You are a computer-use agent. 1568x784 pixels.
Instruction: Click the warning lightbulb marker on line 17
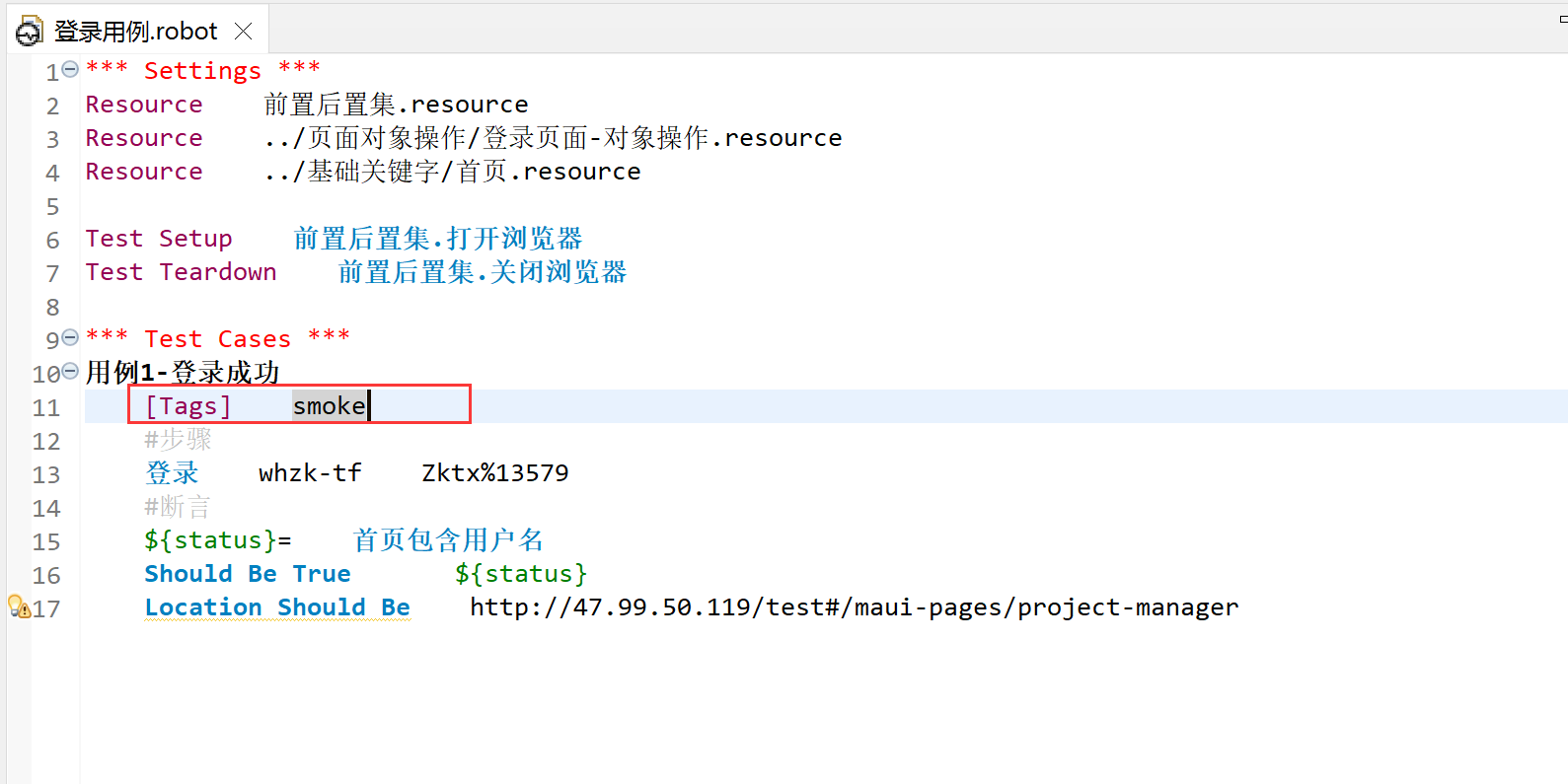[18, 606]
